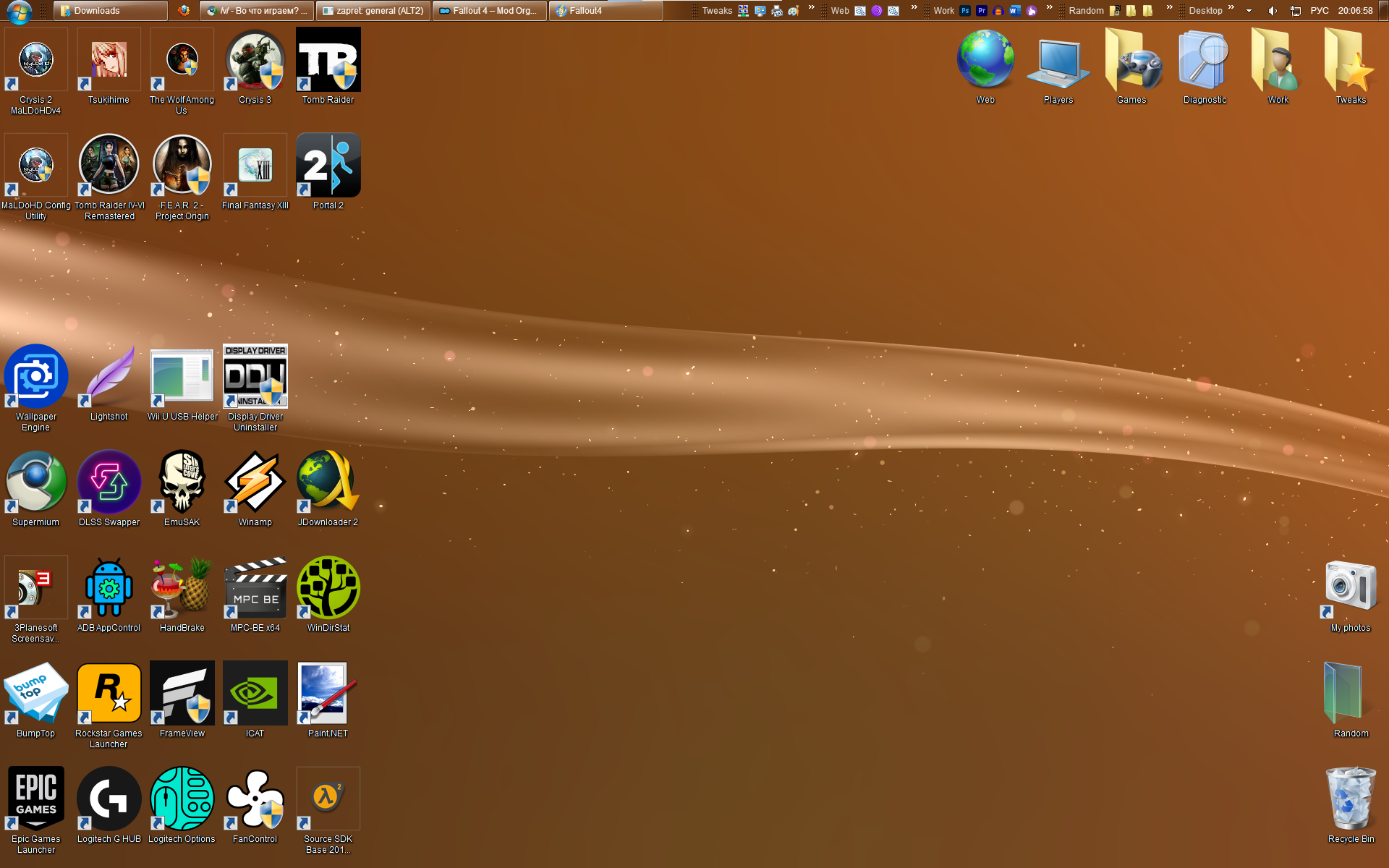Show hidden tray icons arrow
Image resolution: width=1389 pixels, height=868 pixels.
[1249, 11]
